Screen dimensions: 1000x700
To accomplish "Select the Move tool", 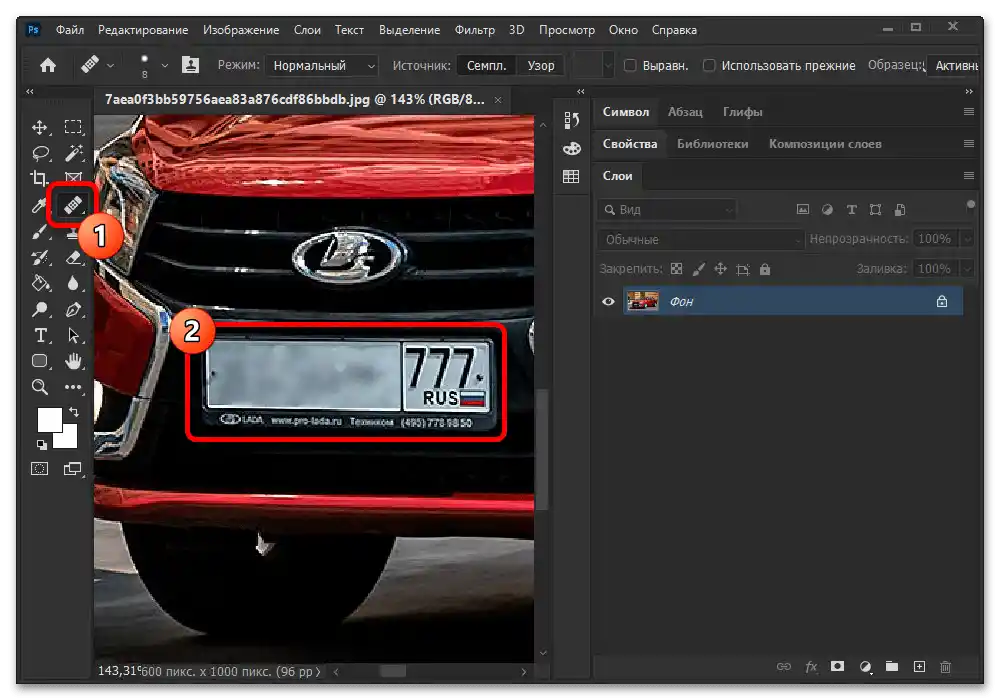I will click(40, 128).
